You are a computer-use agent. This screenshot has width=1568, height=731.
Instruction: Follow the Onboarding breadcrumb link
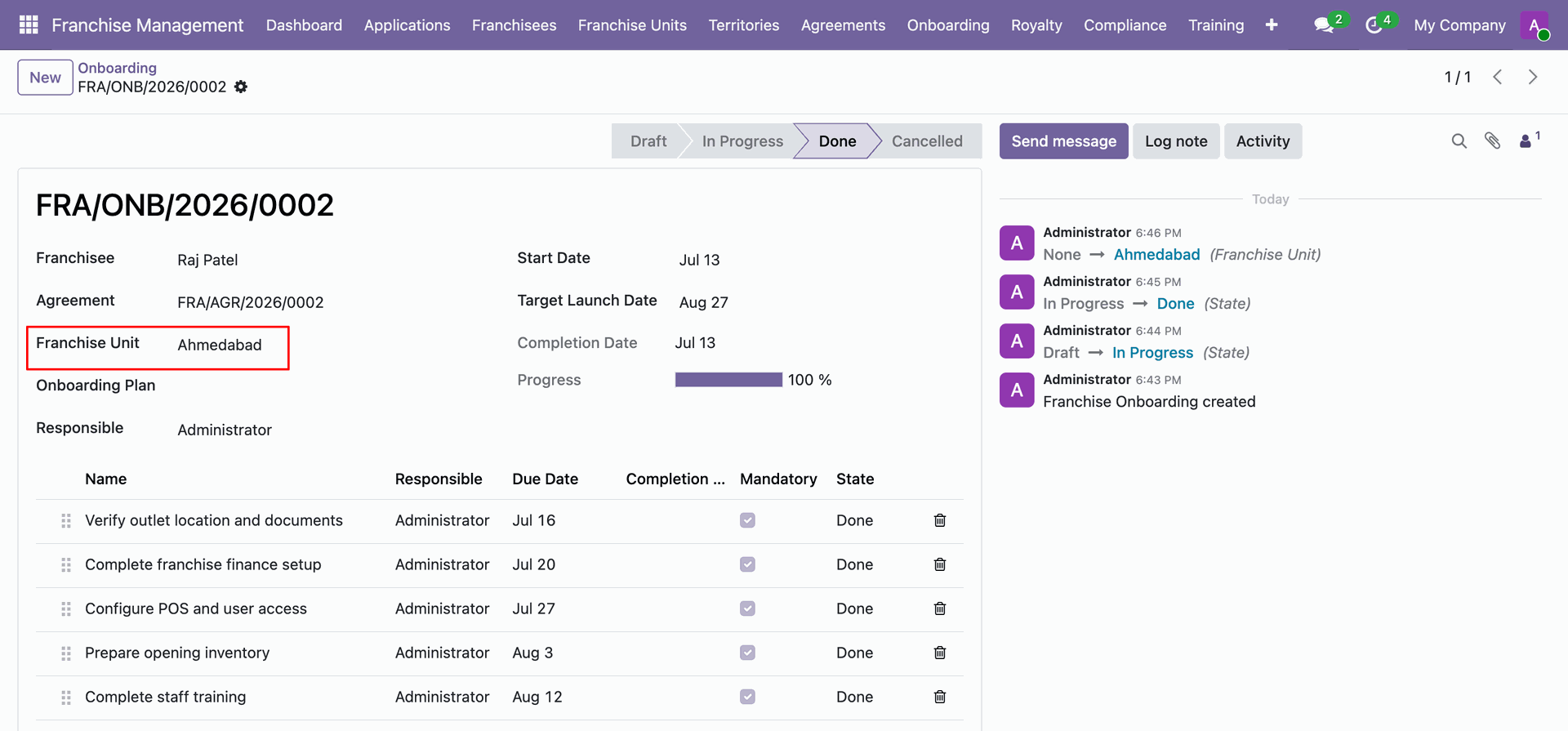(118, 68)
